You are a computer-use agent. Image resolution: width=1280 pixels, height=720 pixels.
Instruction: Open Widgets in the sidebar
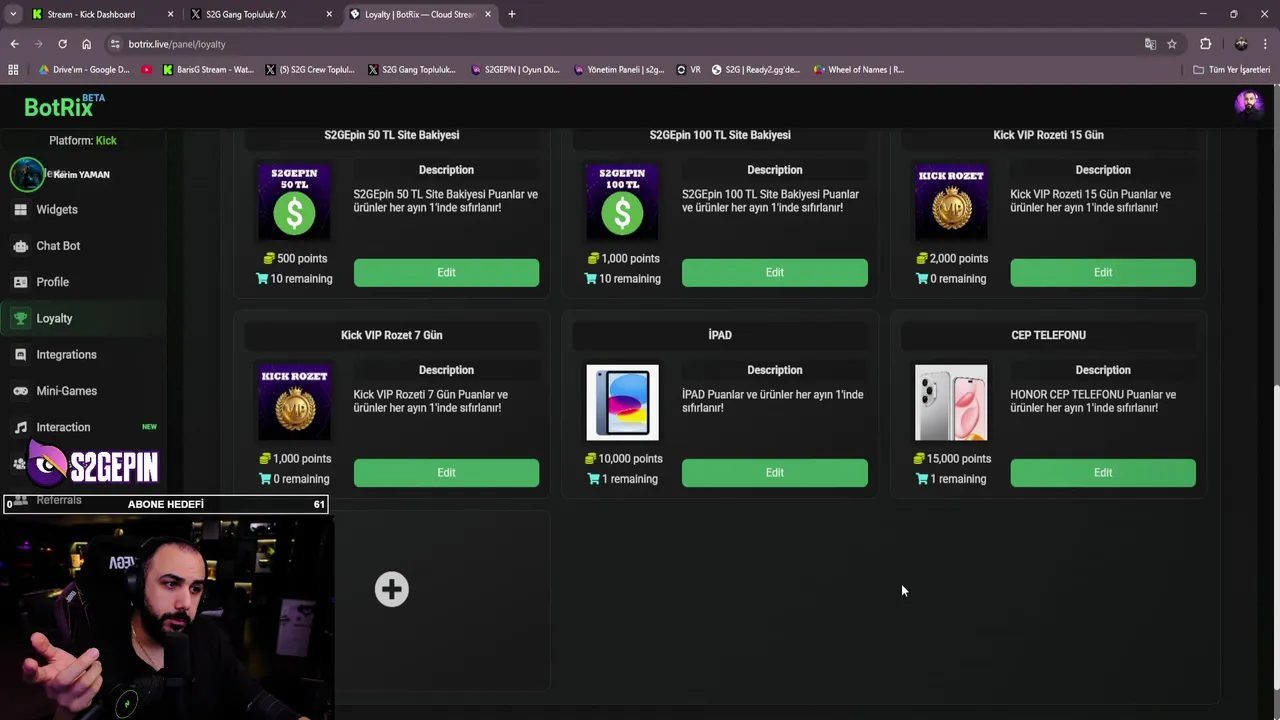click(57, 210)
